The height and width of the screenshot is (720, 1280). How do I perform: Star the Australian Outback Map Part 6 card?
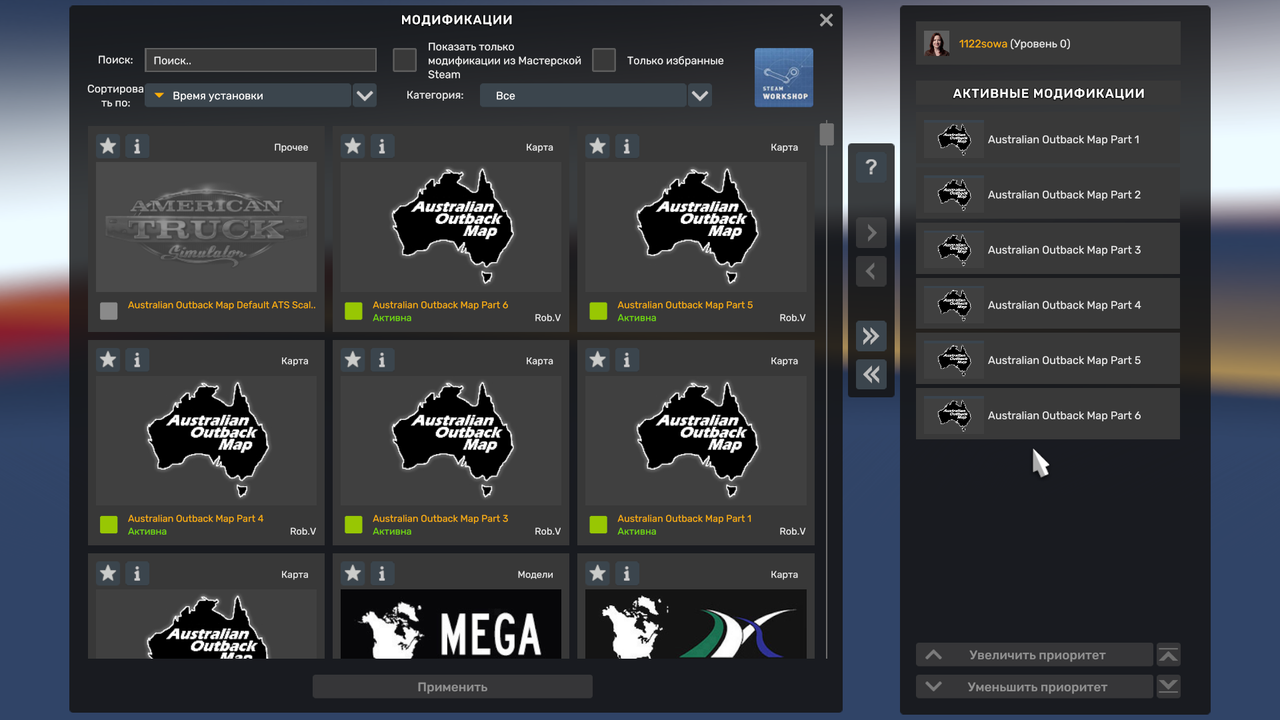click(353, 146)
